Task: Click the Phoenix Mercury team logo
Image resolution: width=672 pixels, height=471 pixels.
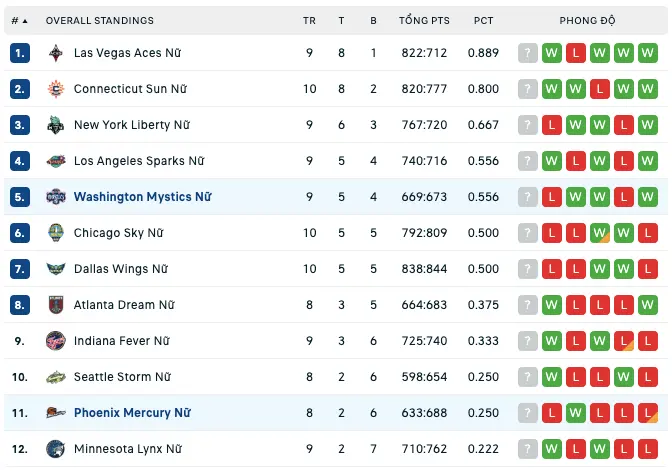Action: click(56, 413)
